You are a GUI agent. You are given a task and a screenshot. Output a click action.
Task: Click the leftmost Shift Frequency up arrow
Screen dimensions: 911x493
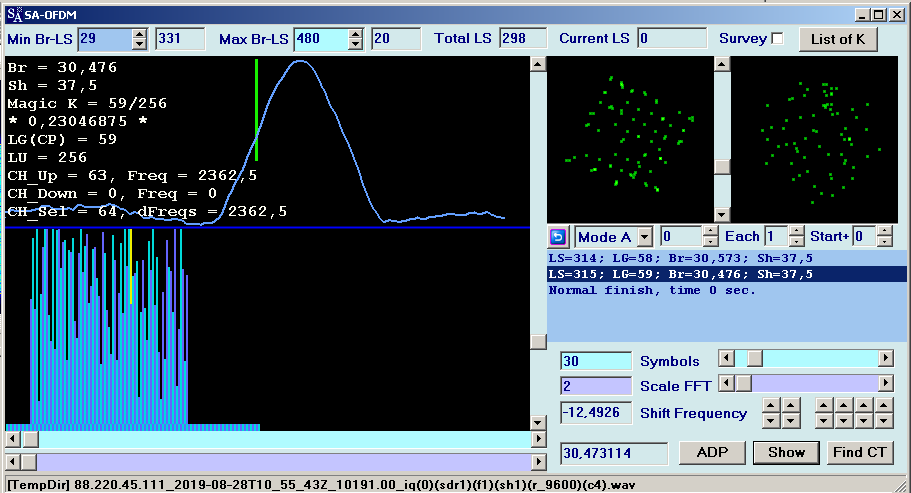point(771,405)
